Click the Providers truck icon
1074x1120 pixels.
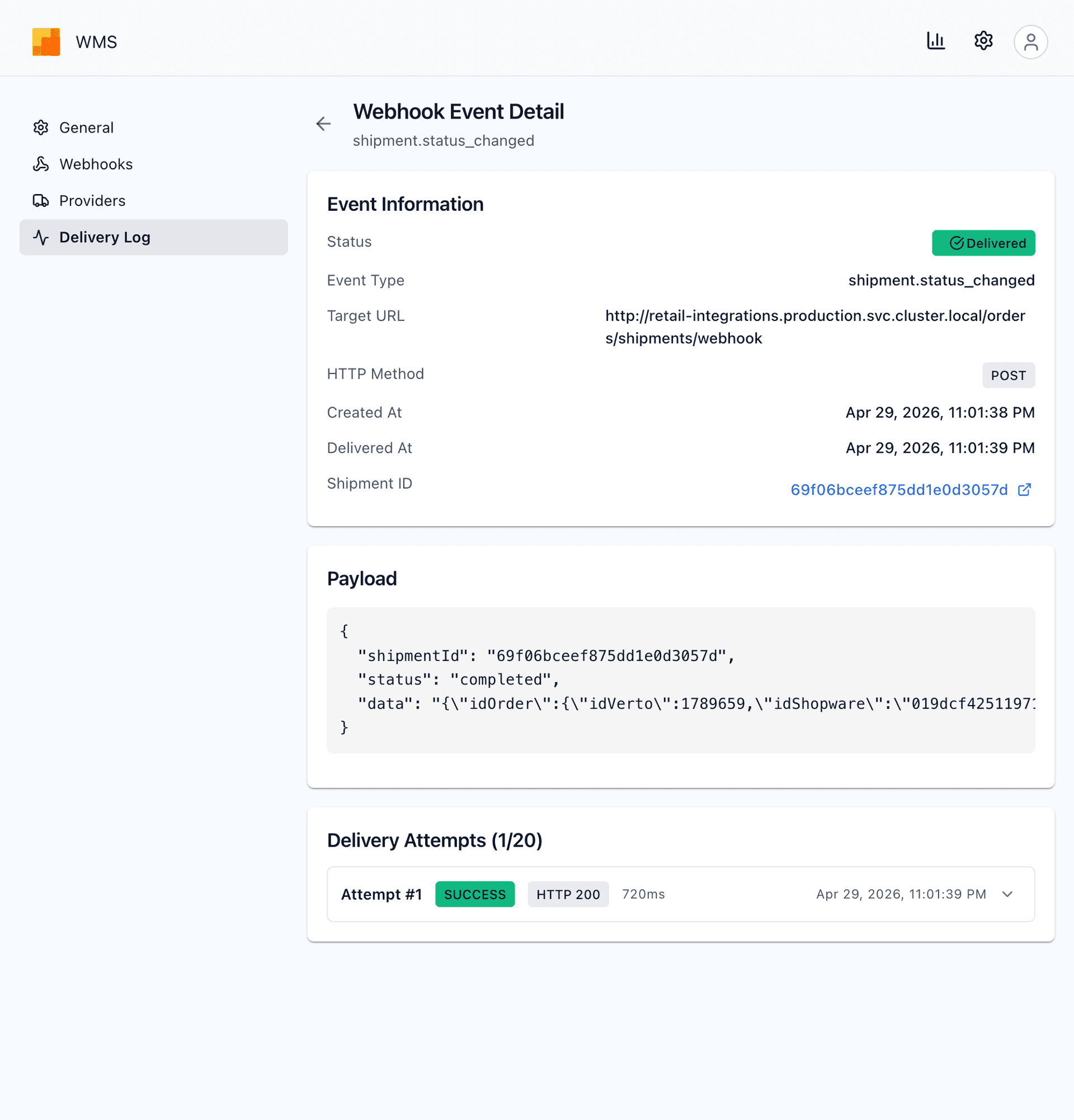point(41,201)
